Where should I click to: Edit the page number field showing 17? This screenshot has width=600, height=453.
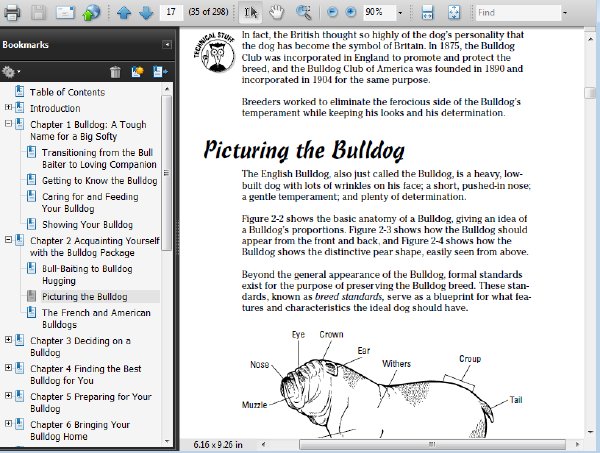pos(171,12)
